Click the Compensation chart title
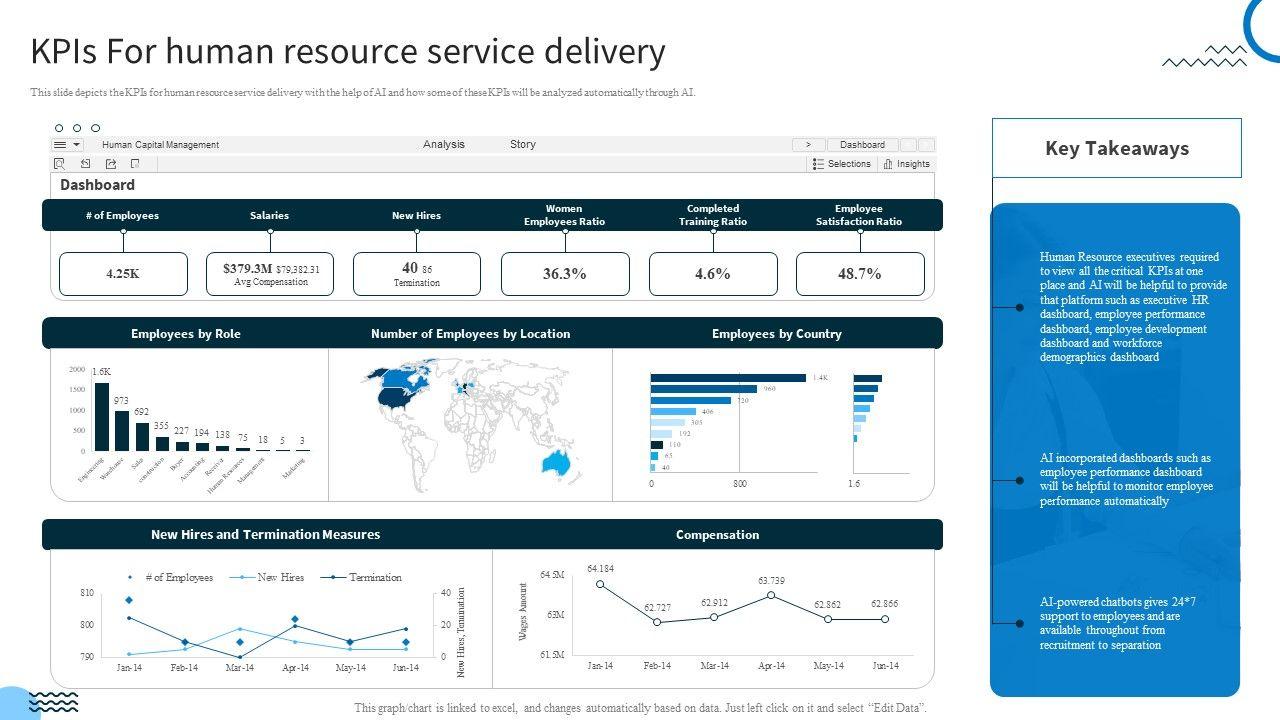This screenshot has height=720, width=1280. click(x=717, y=535)
